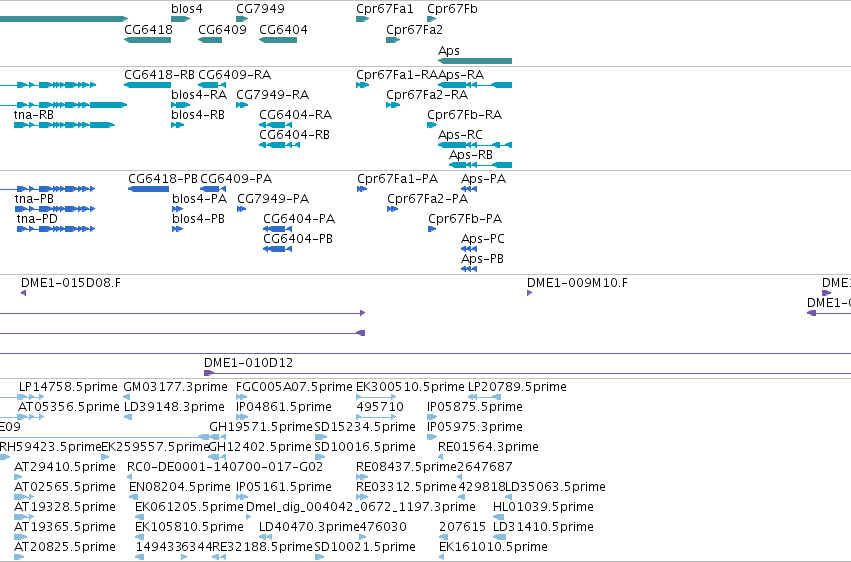
Task: Select EST FGC005A07.5prime
Action: click(294, 387)
